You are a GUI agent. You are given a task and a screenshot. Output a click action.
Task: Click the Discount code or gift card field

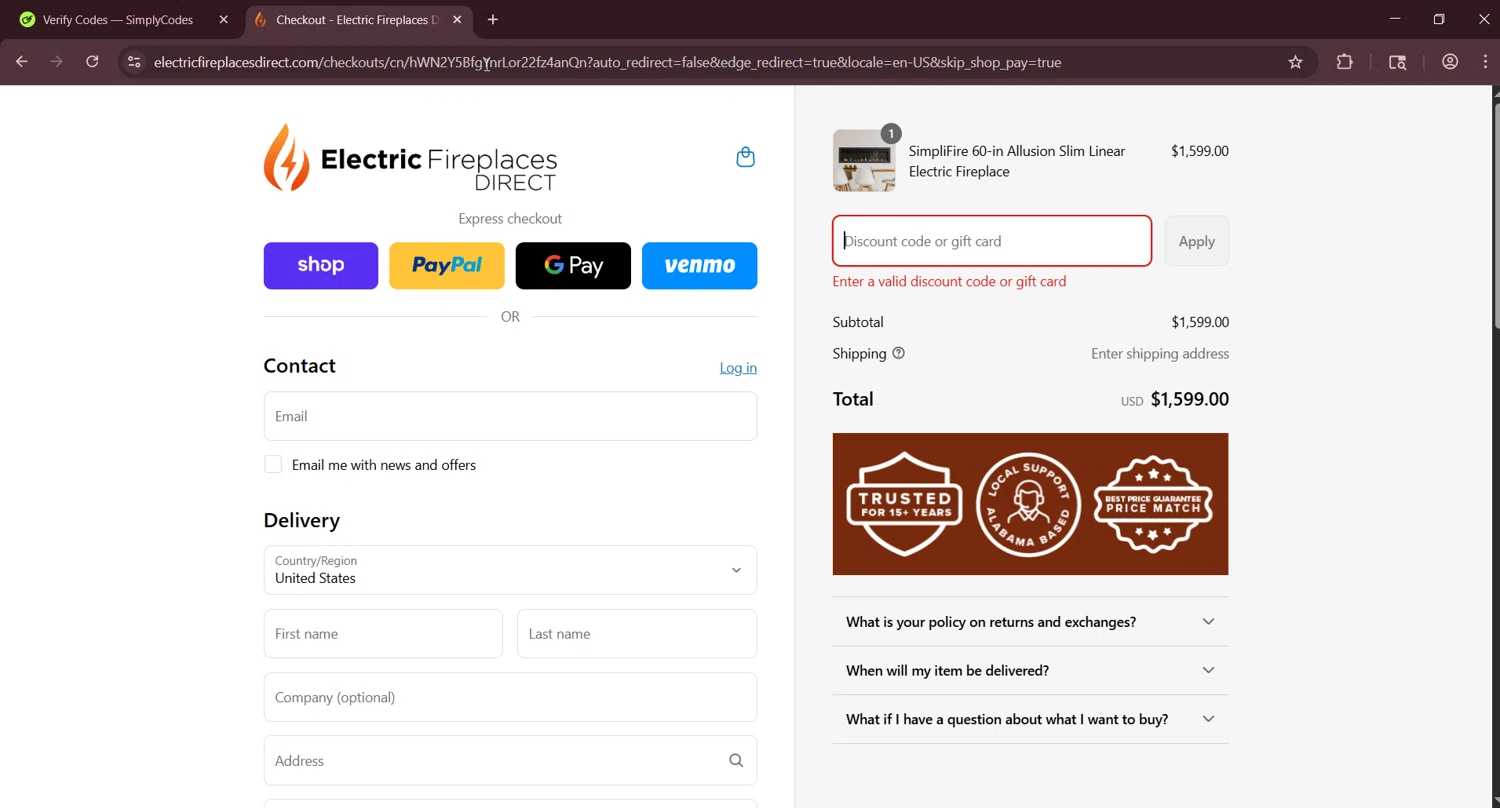992,241
